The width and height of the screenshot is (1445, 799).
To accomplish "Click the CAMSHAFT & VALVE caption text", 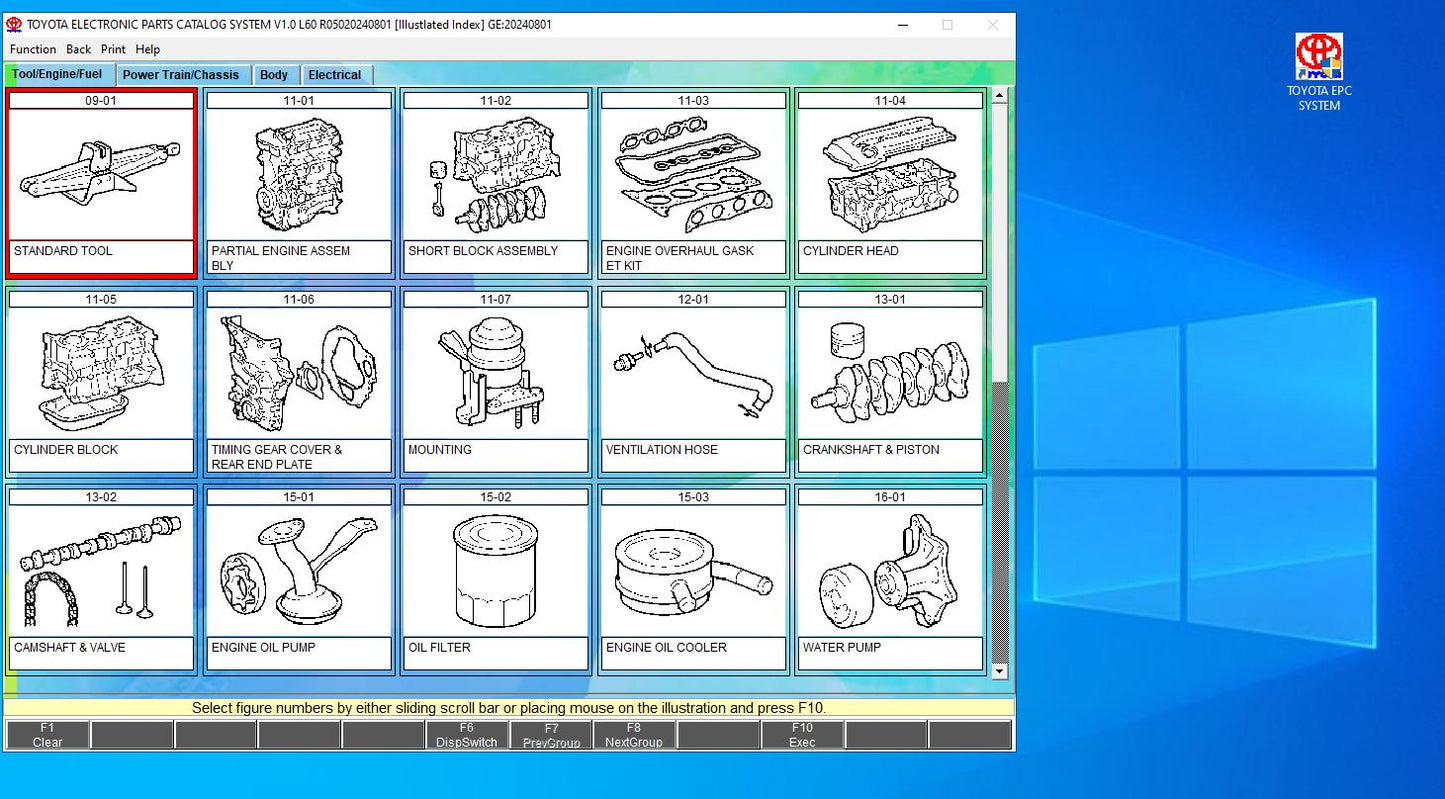I will 70,648.
